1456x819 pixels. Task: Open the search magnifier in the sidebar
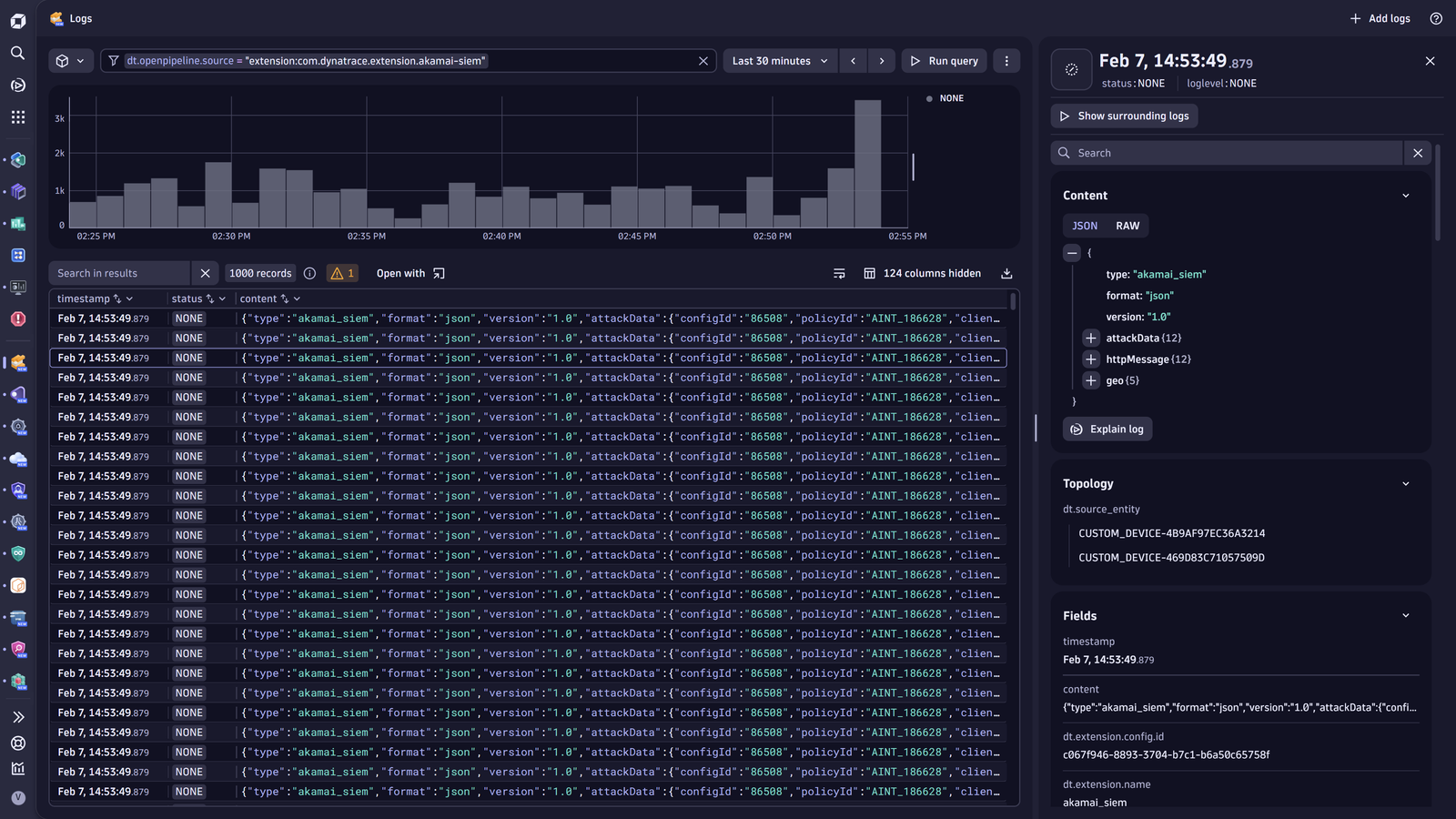[x=17, y=53]
